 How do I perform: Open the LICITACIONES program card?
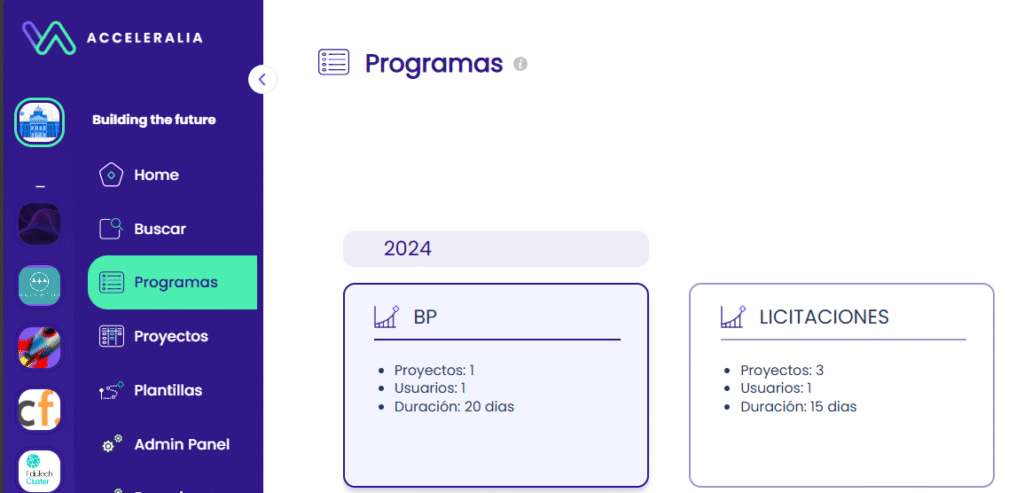coord(841,385)
